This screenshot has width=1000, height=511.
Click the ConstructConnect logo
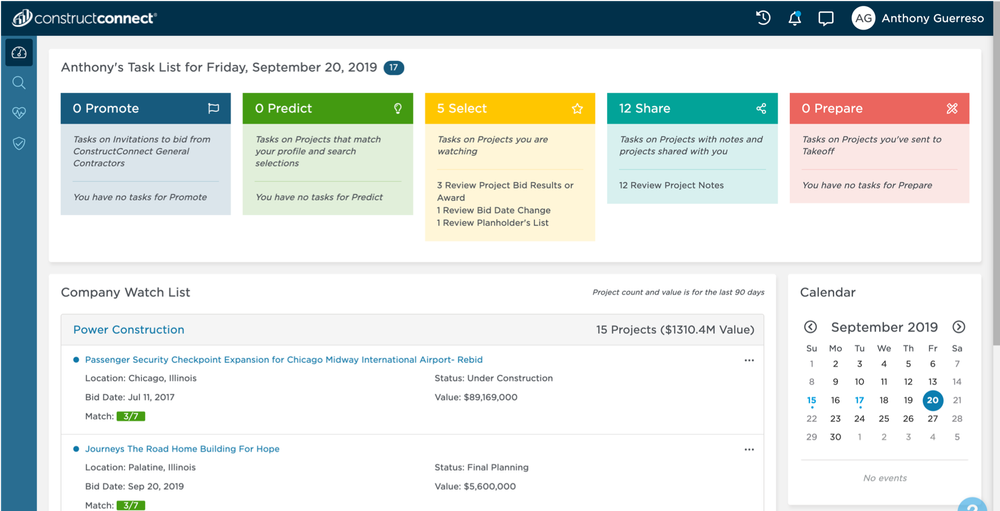(84, 18)
